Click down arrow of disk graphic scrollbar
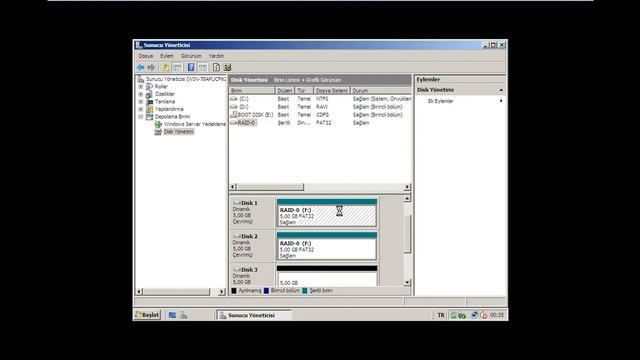Screen dimensions: 640x360 click(x=407, y=282)
